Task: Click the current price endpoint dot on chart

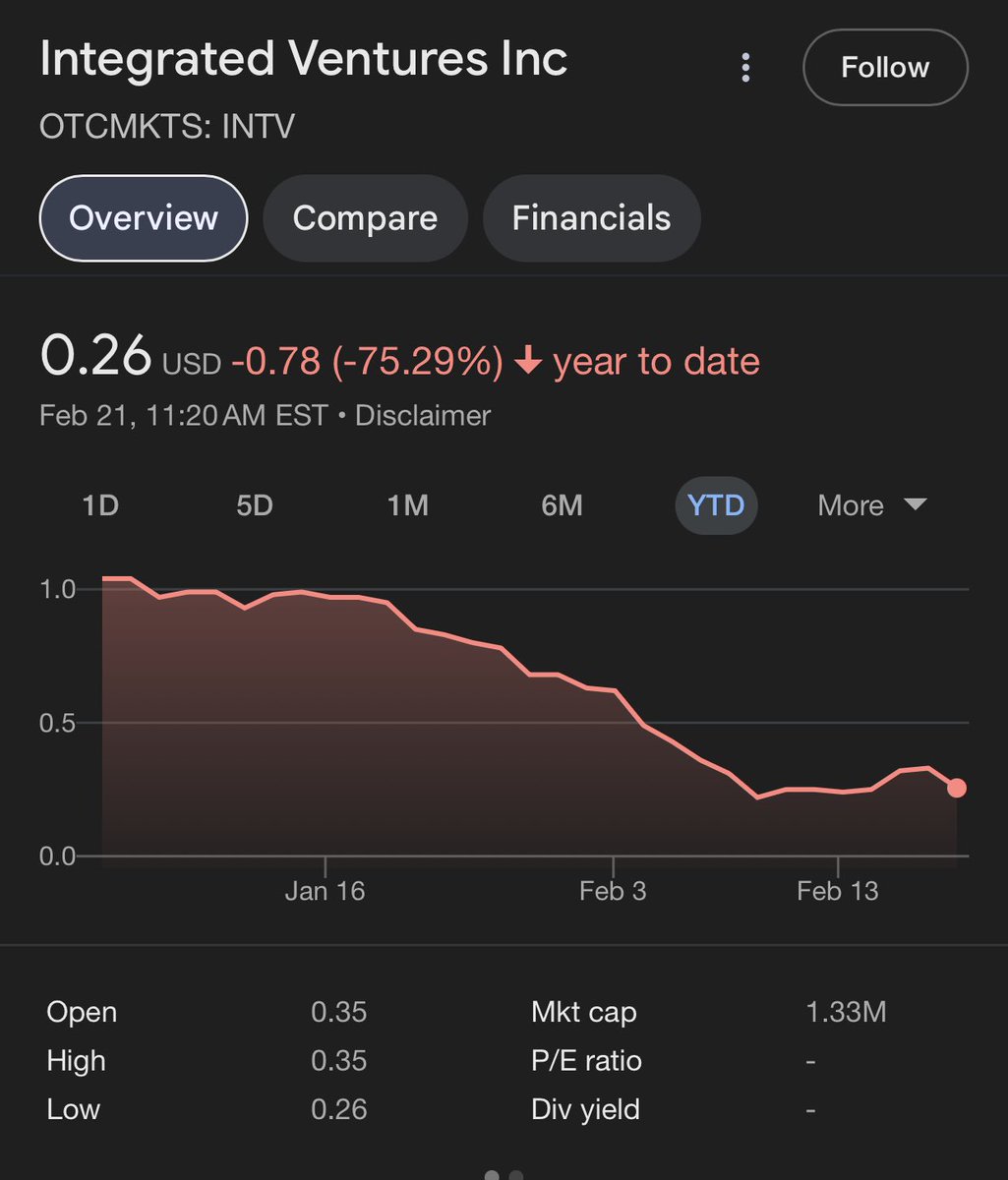Action: tap(956, 788)
